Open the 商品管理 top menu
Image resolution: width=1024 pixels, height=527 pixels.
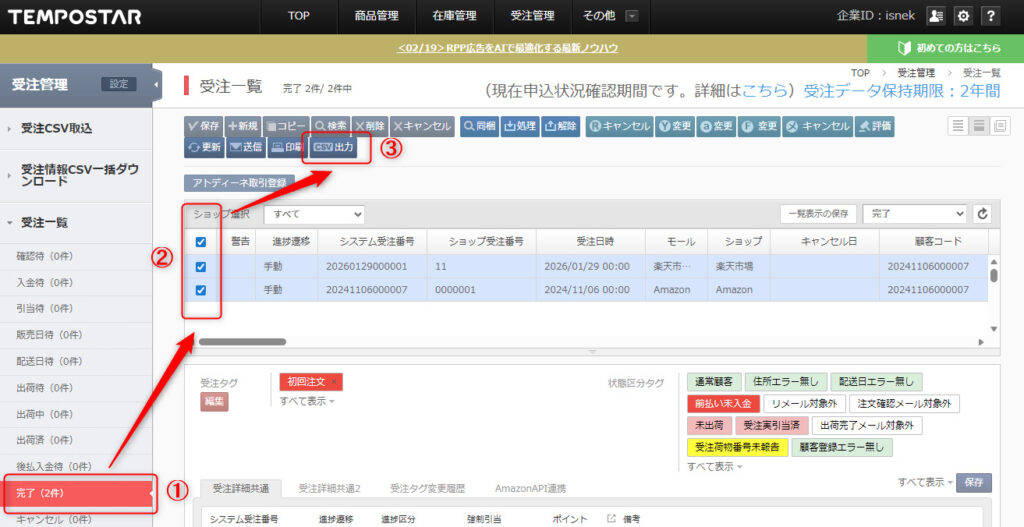[376, 16]
